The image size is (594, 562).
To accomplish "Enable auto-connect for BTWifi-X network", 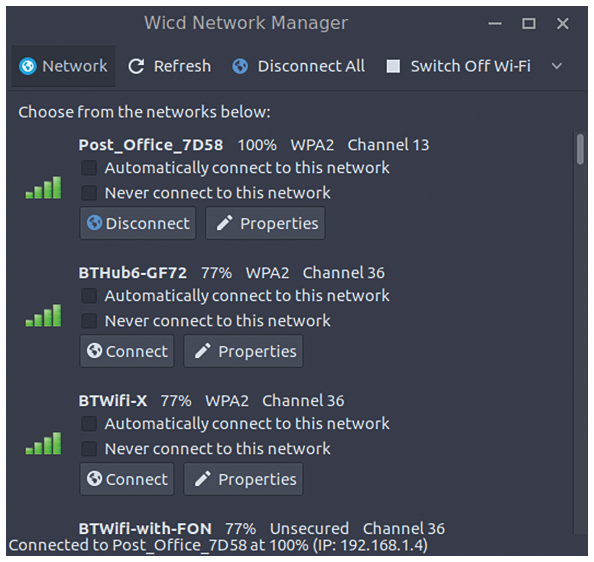I will (x=89, y=423).
